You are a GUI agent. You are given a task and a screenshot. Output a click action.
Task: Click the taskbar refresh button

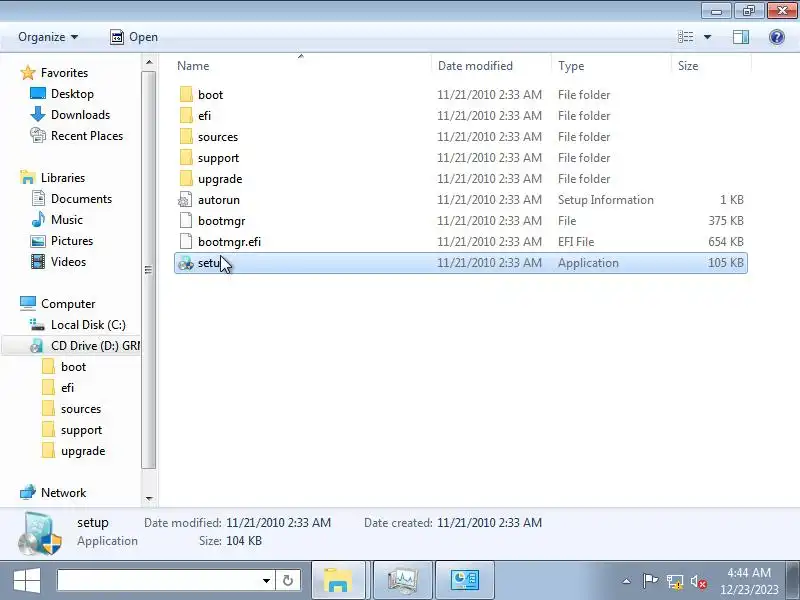288,580
